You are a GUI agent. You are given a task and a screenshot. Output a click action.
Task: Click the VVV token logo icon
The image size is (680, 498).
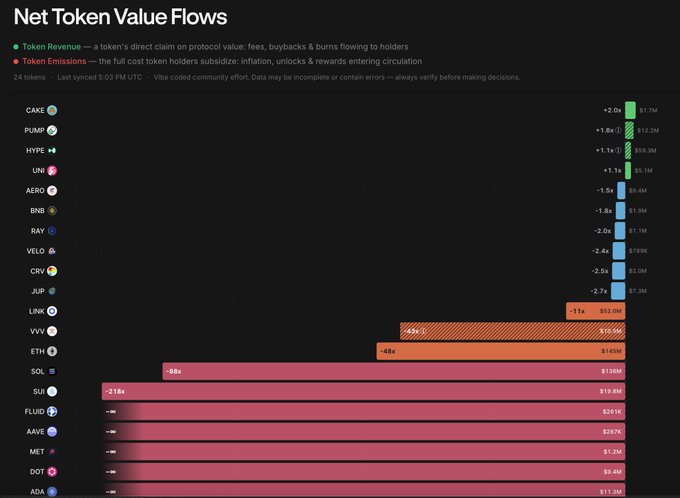(52, 331)
